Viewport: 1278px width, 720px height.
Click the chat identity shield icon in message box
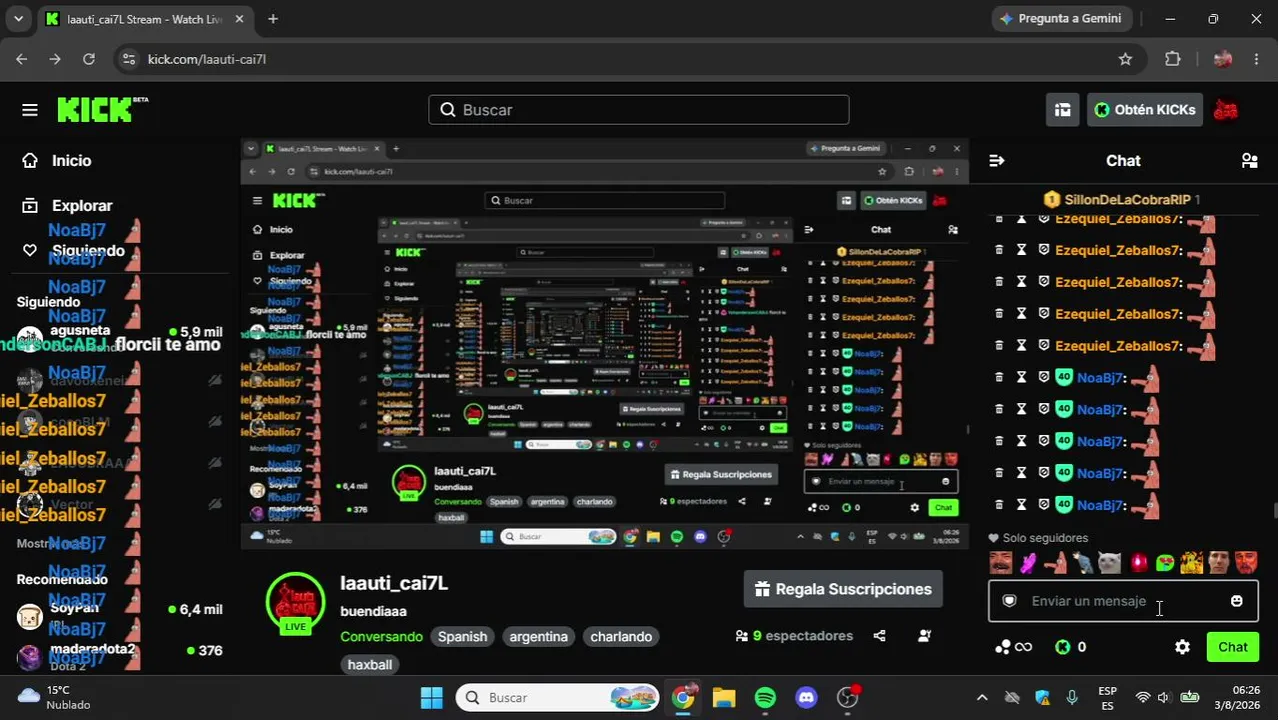1010,601
